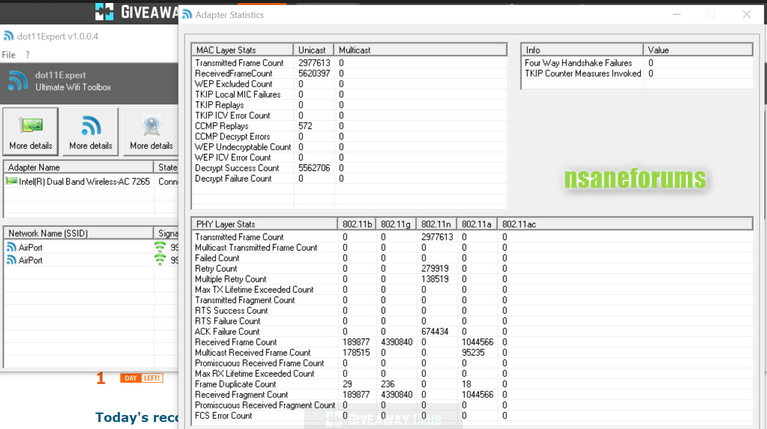Click the dot11Expert logo in the banner
This screenshot has width=767, height=429.
[x=18, y=81]
